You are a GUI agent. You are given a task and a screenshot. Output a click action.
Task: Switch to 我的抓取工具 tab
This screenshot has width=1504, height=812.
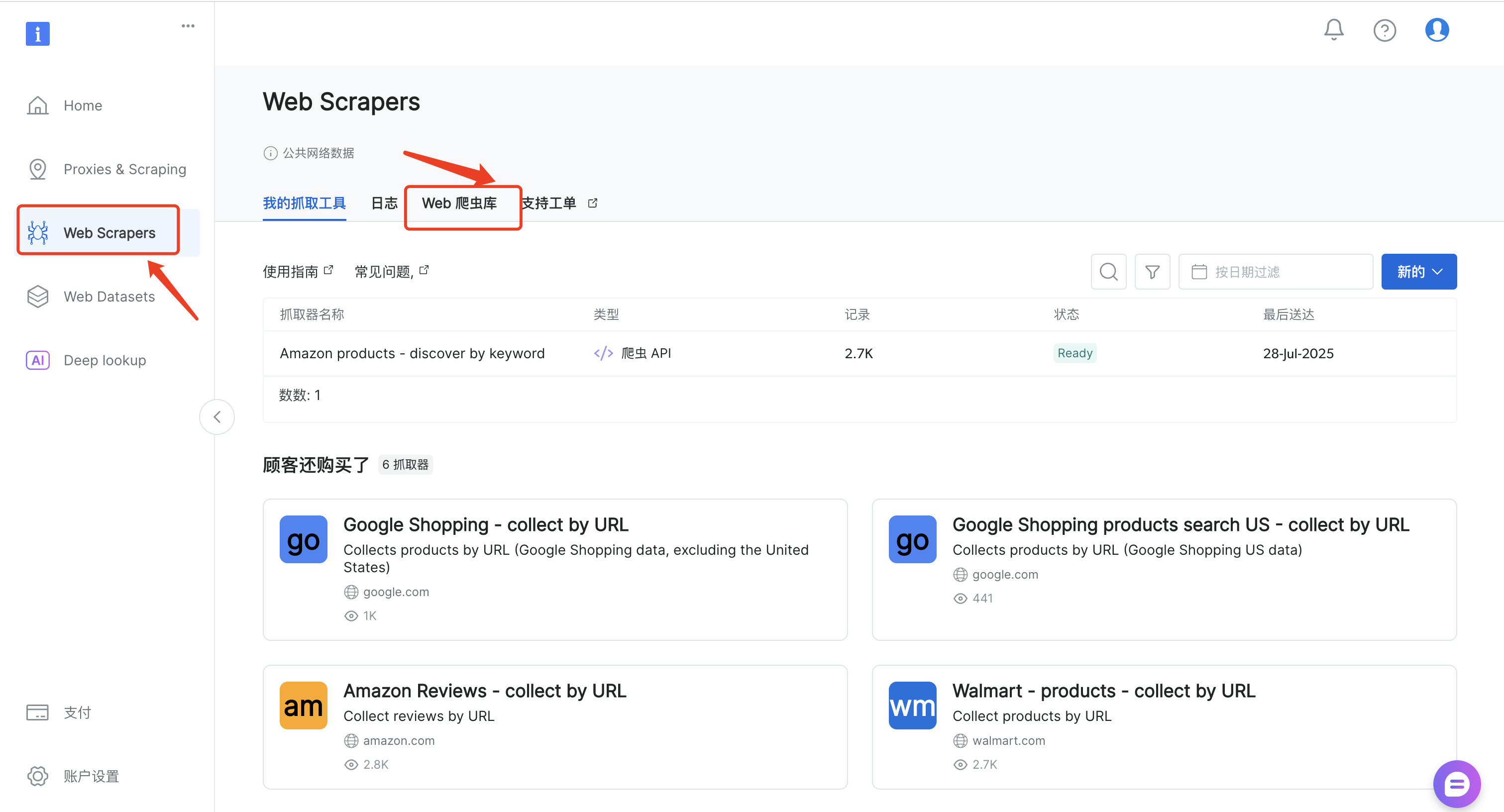tap(304, 203)
